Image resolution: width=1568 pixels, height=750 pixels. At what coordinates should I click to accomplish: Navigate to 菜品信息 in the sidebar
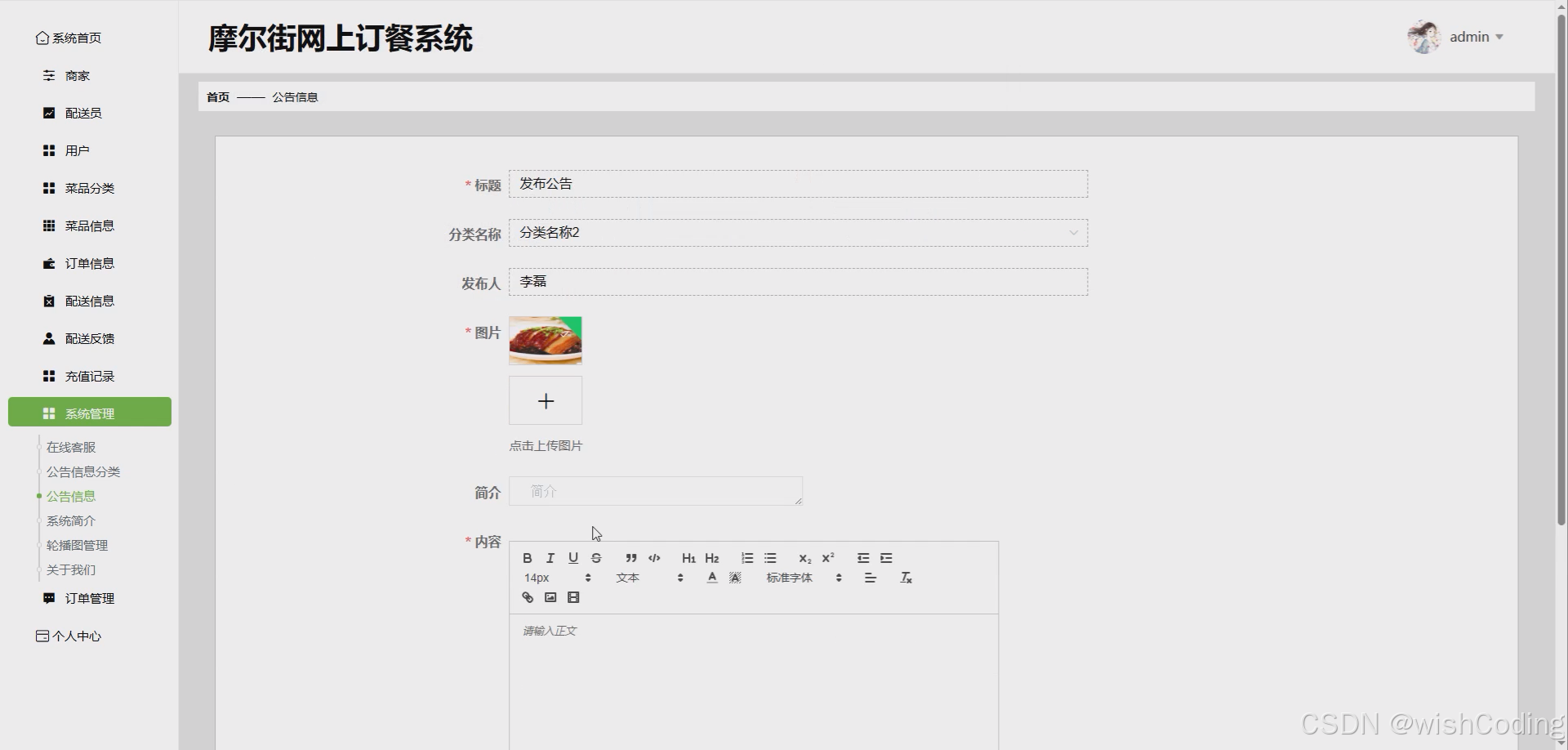[90, 225]
